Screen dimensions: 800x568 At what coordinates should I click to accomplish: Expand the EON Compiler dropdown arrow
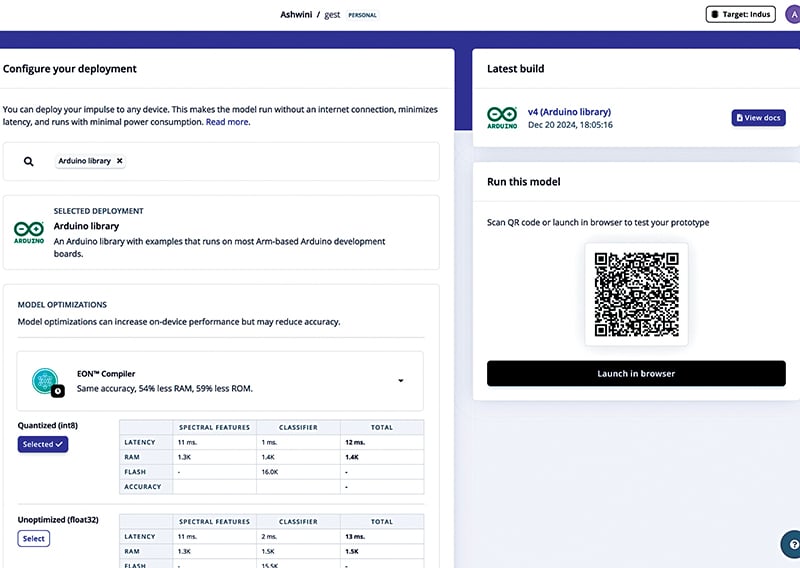pyautogui.click(x=401, y=381)
